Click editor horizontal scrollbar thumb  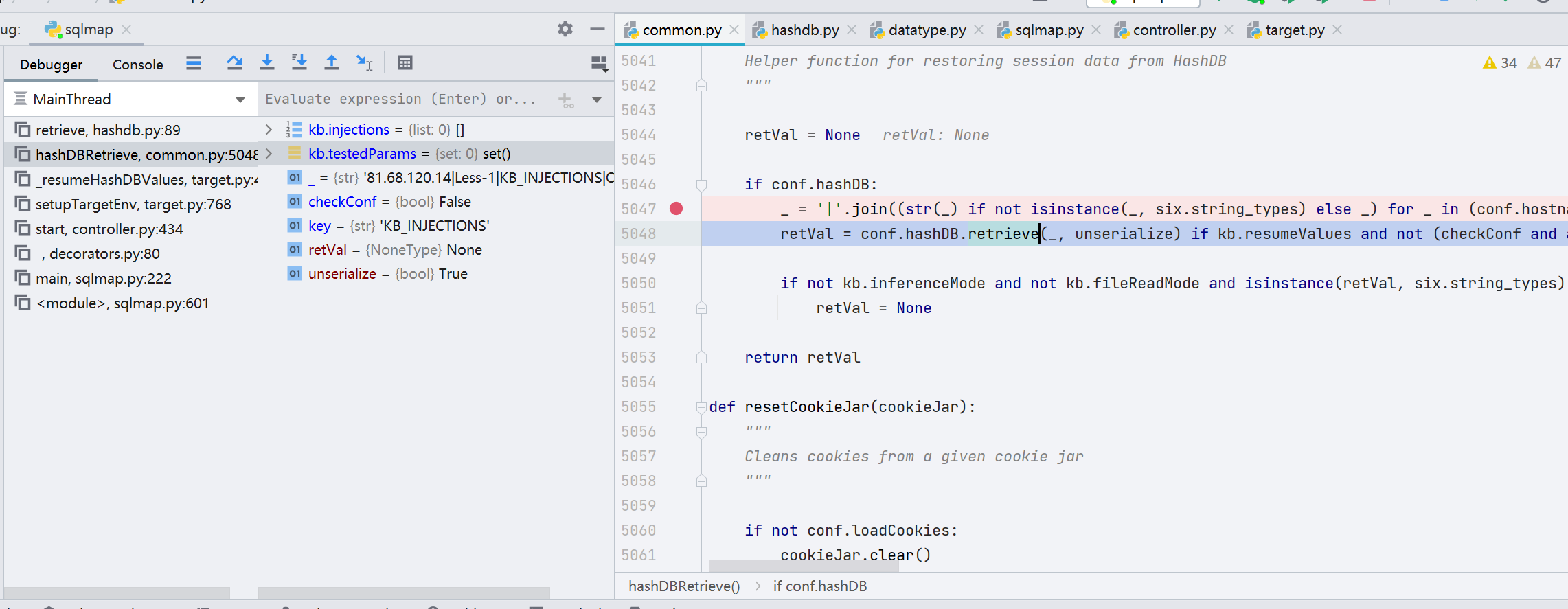pos(804,566)
